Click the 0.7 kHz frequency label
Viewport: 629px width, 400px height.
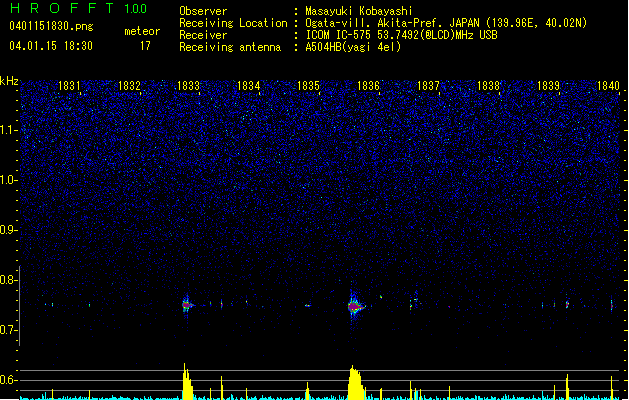8,330
